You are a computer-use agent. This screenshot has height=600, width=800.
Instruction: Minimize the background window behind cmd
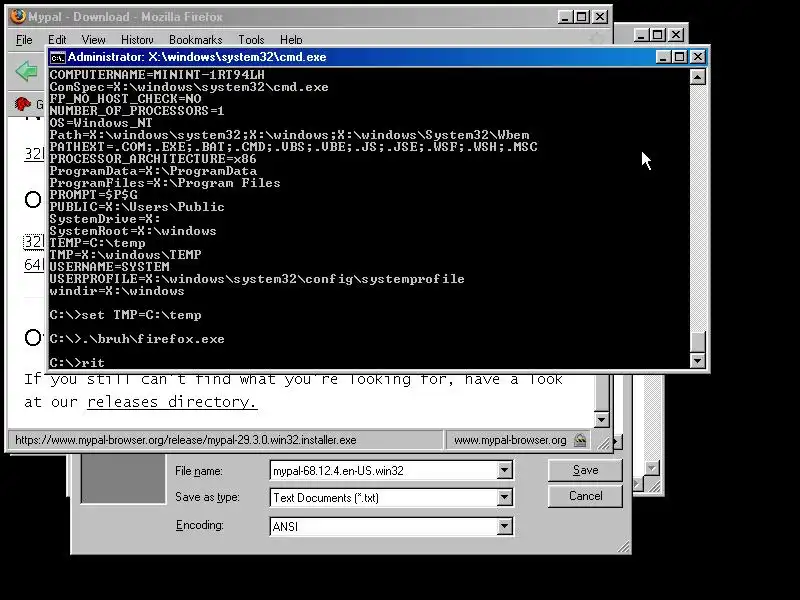point(641,35)
